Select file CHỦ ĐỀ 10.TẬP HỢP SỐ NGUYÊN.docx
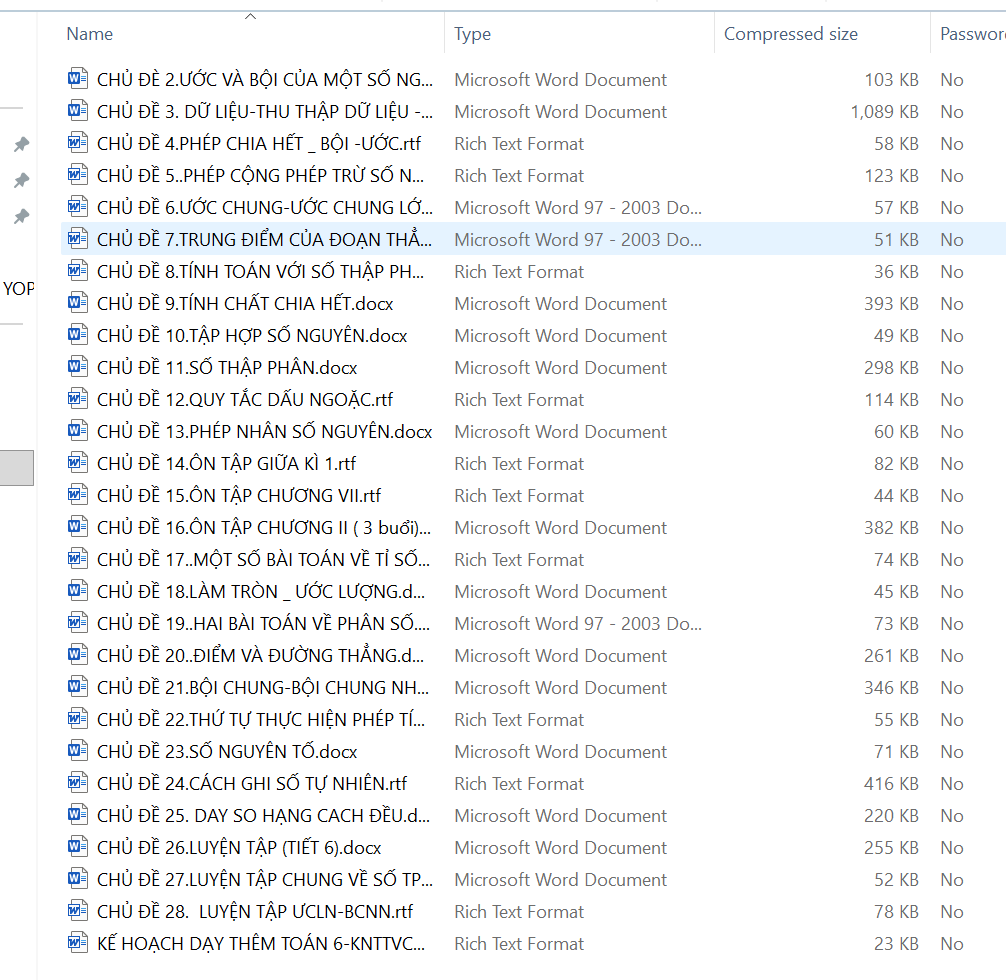Screen dimensions: 1006x980 [x=252, y=335]
